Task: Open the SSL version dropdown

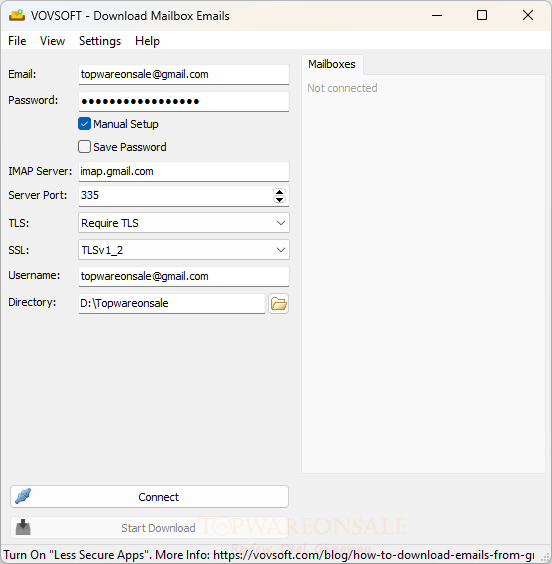Action: point(184,250)
